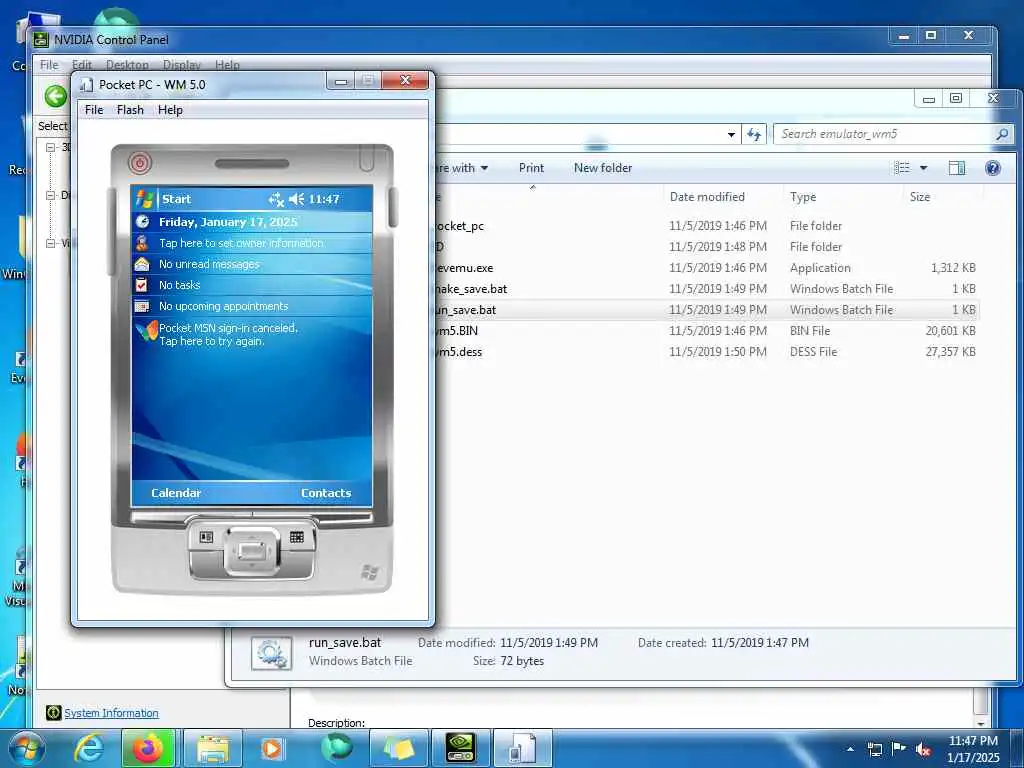Tap No unread messages text
This screenshot has width=1024, height=768.
click(209, 264)
